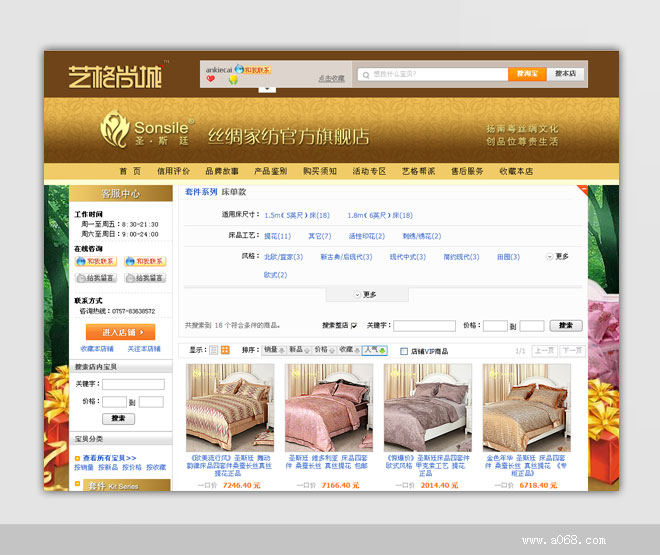The image size is (660, 555).
Task: Click the red heart icon under ankiecai
Action: pyautogui.click(x=210, y=79)
